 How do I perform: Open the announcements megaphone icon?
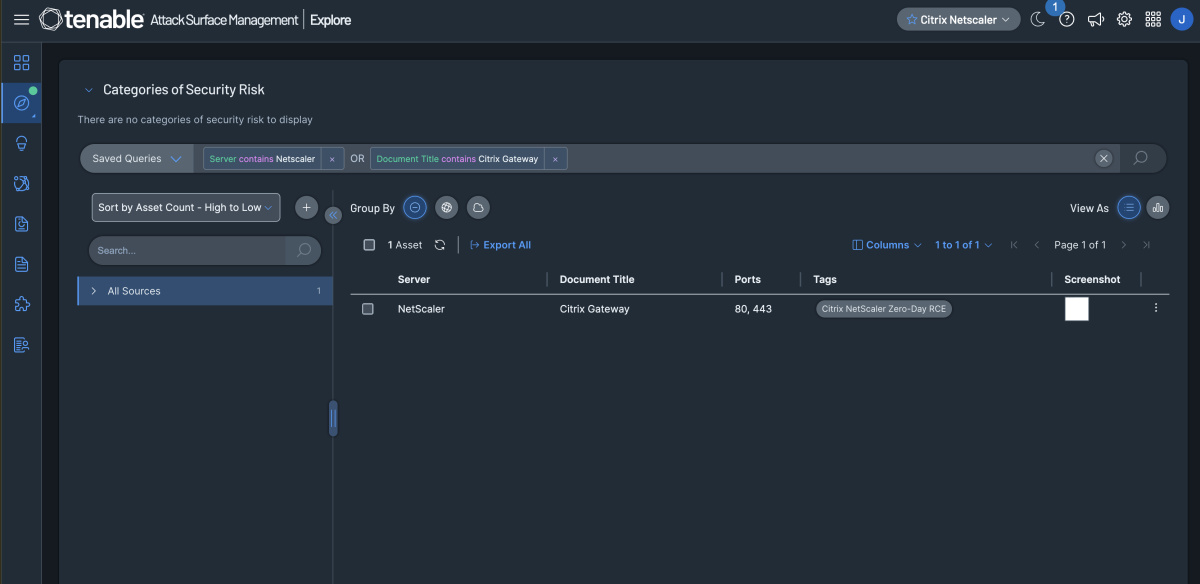[1096, 19]
